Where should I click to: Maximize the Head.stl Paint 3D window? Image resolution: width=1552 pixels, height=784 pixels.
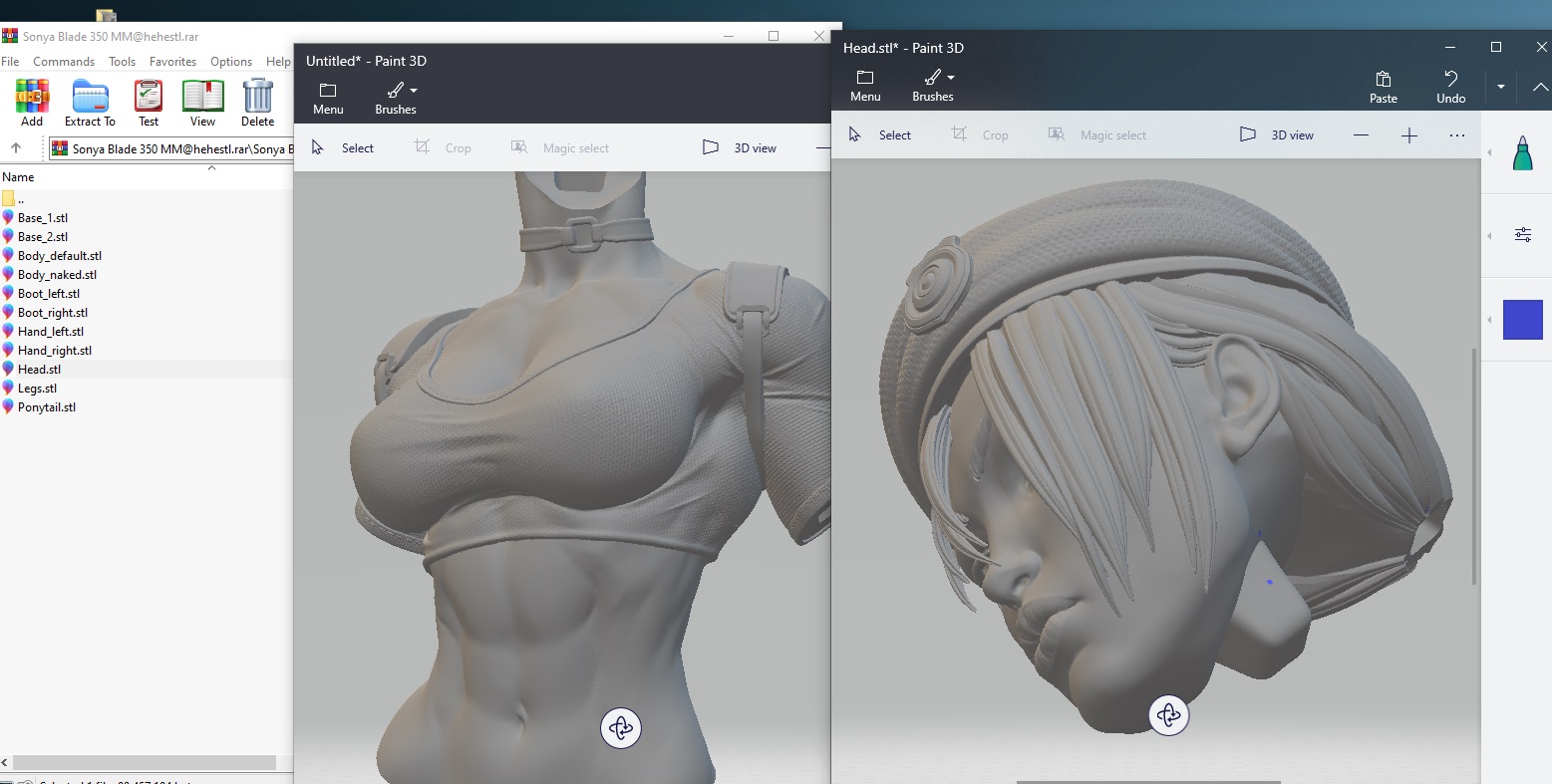(x=1495, y=47)
